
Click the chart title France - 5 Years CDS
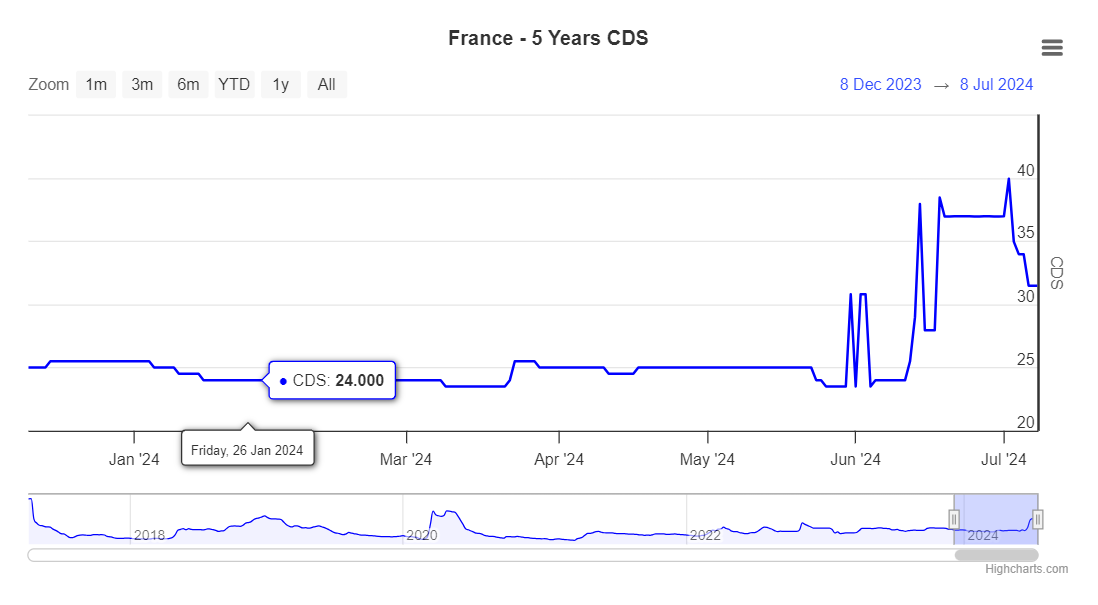pos(548,38)
